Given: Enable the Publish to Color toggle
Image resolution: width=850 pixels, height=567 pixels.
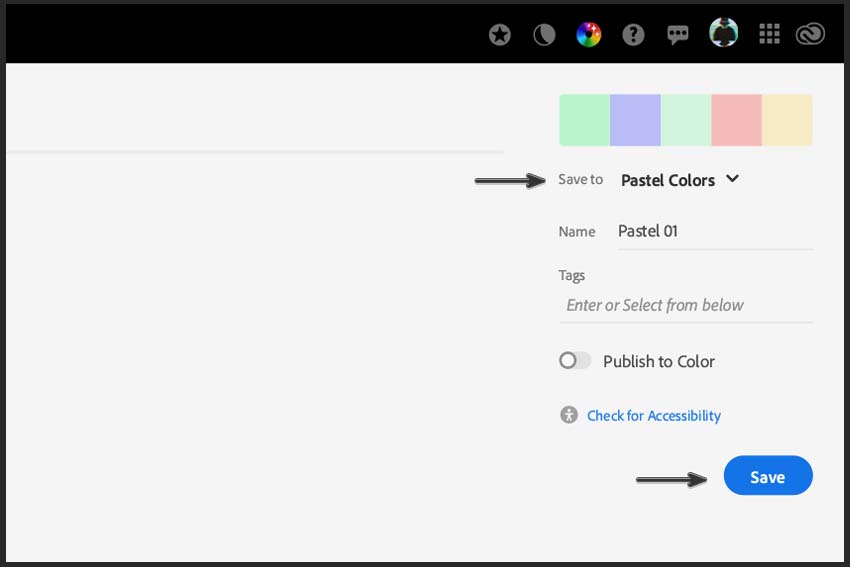Looking at the screenshot, I should click(575, 360).
